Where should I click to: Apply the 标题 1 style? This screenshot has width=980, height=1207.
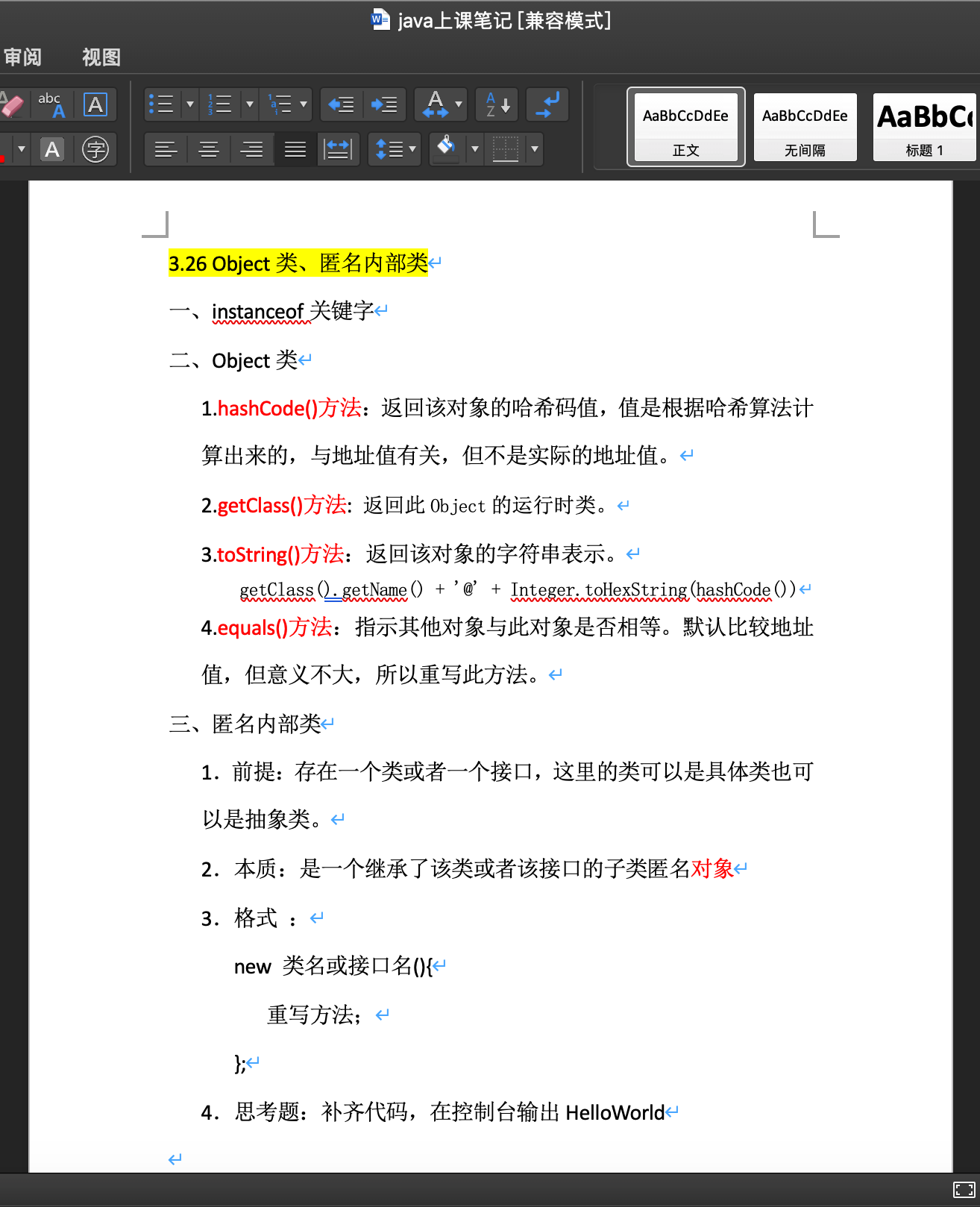[925, 127]
